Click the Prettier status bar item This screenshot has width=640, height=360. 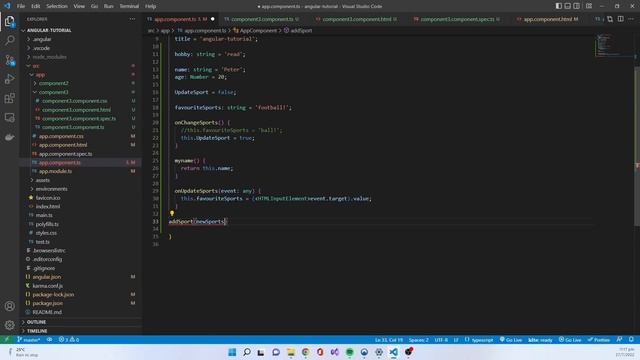599,340
